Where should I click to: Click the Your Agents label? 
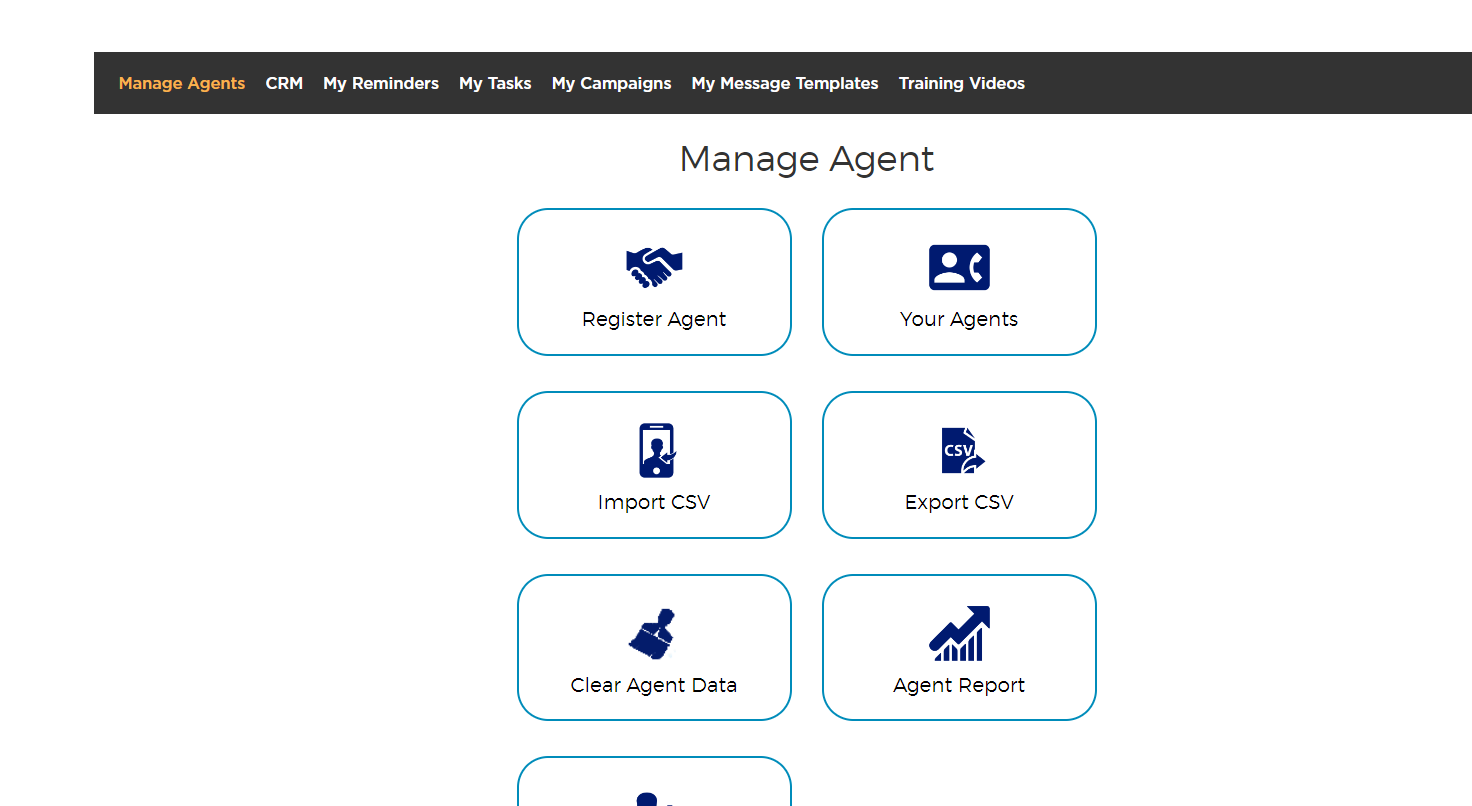[959, 319]
